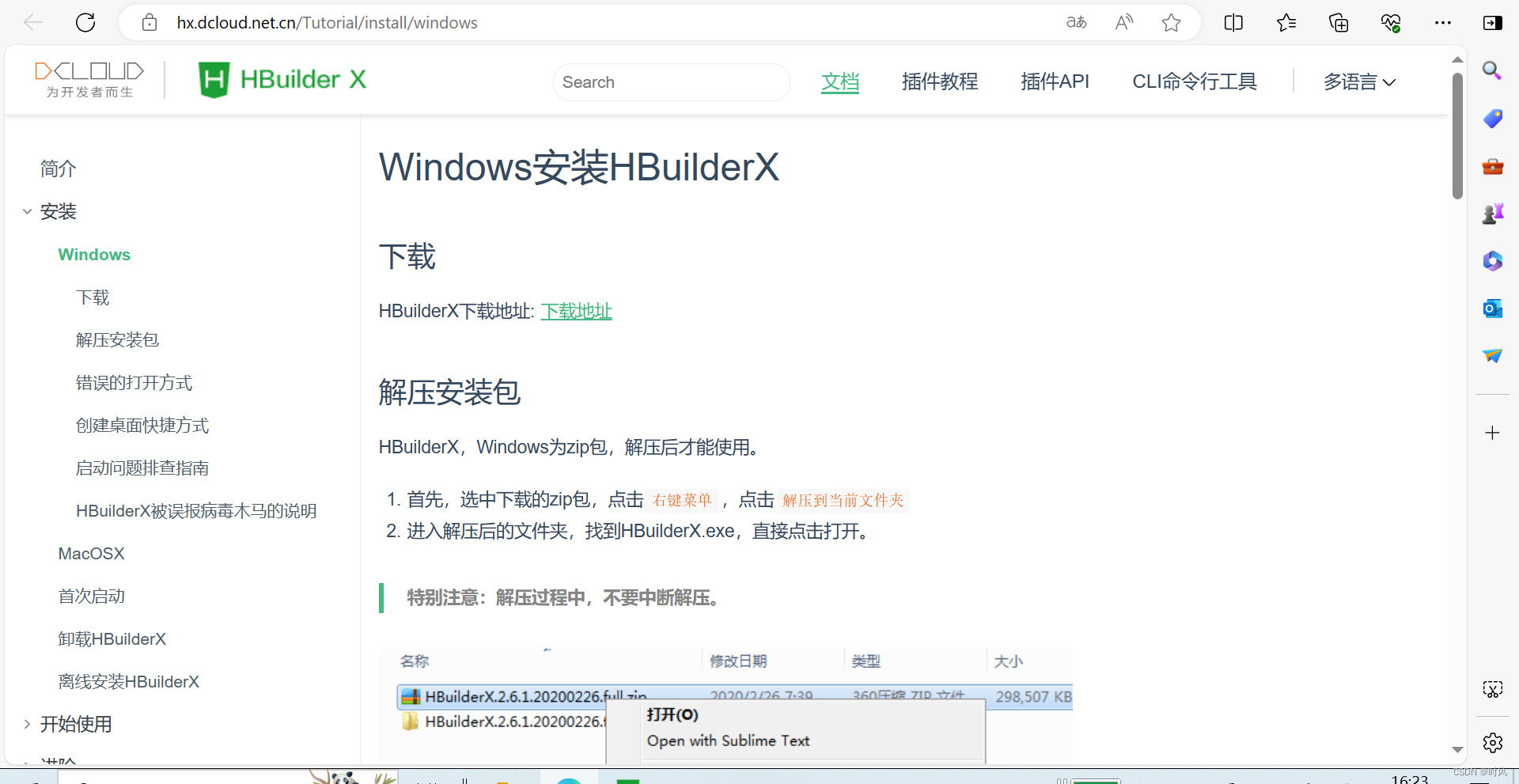
Task: Click the 右键菜单 code label
Action: pyautogui.click(x=682, y=501)
